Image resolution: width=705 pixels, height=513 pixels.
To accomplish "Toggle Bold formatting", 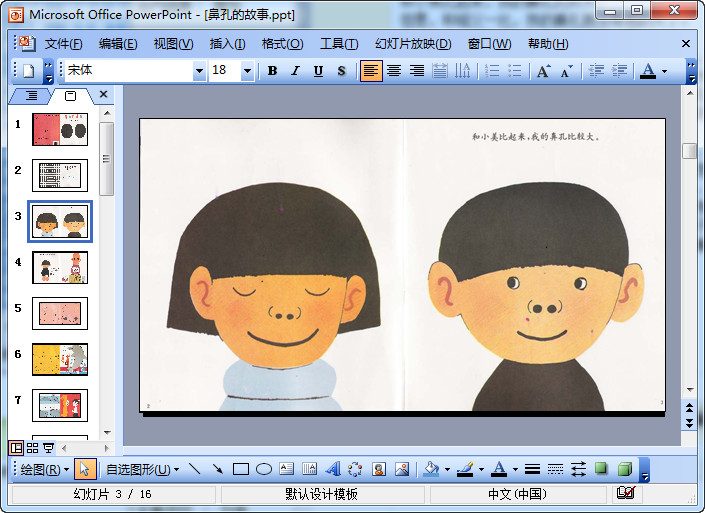I will 272,71.
